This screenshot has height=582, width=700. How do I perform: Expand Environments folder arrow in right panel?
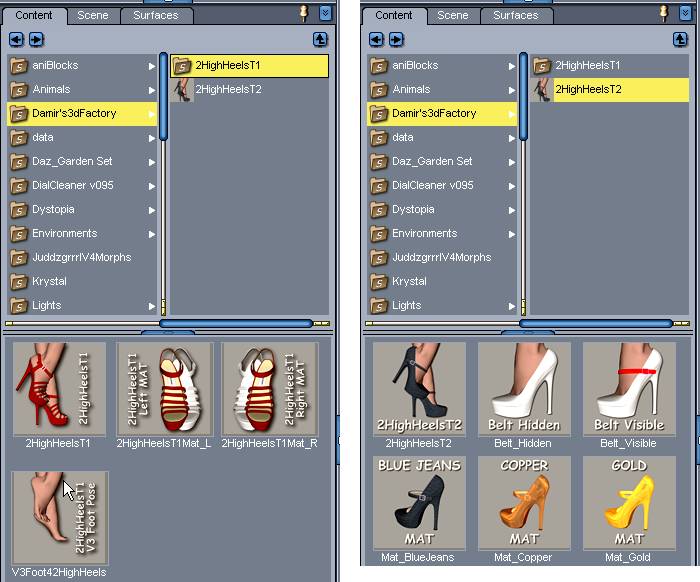512,234
